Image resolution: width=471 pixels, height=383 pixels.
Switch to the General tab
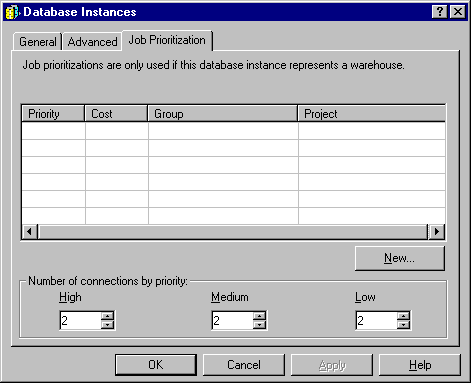37,42
